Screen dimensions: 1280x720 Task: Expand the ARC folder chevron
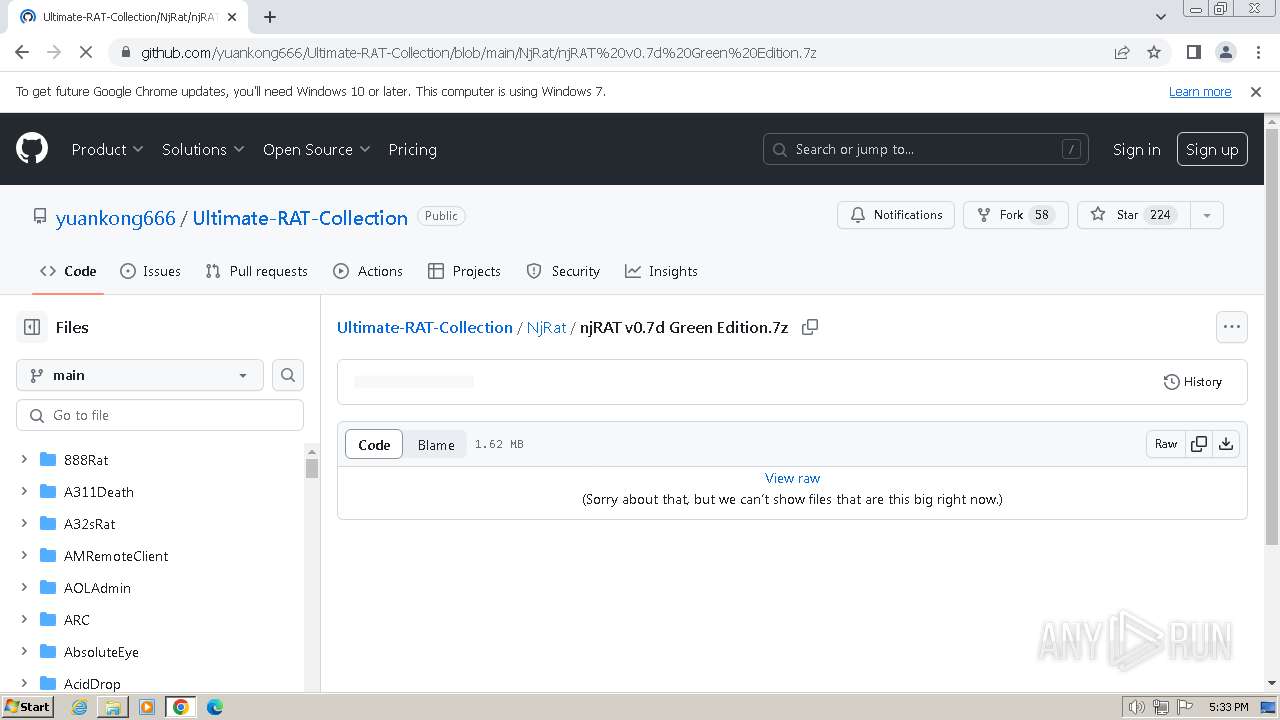tap(24, 620)
